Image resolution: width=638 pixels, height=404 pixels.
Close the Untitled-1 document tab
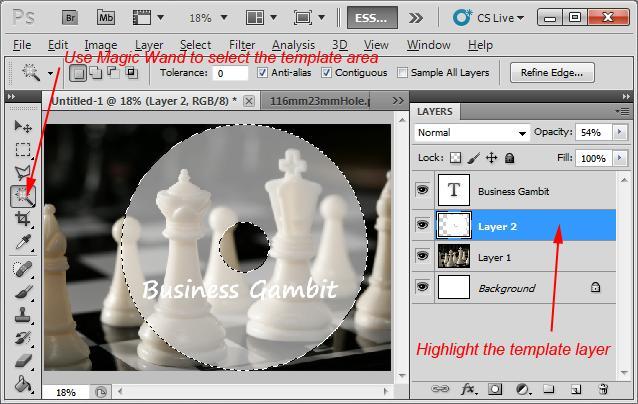click(249, 101)
